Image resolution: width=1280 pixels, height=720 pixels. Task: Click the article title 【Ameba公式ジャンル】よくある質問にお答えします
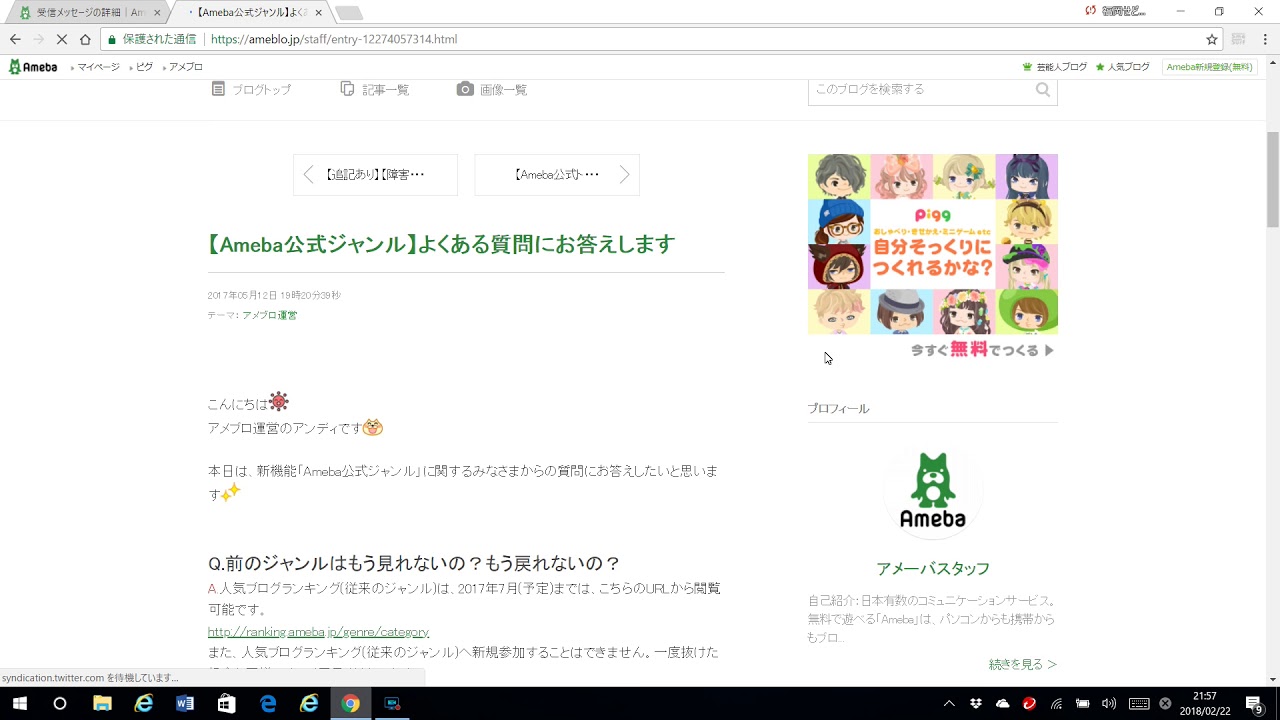coord(441,244)
